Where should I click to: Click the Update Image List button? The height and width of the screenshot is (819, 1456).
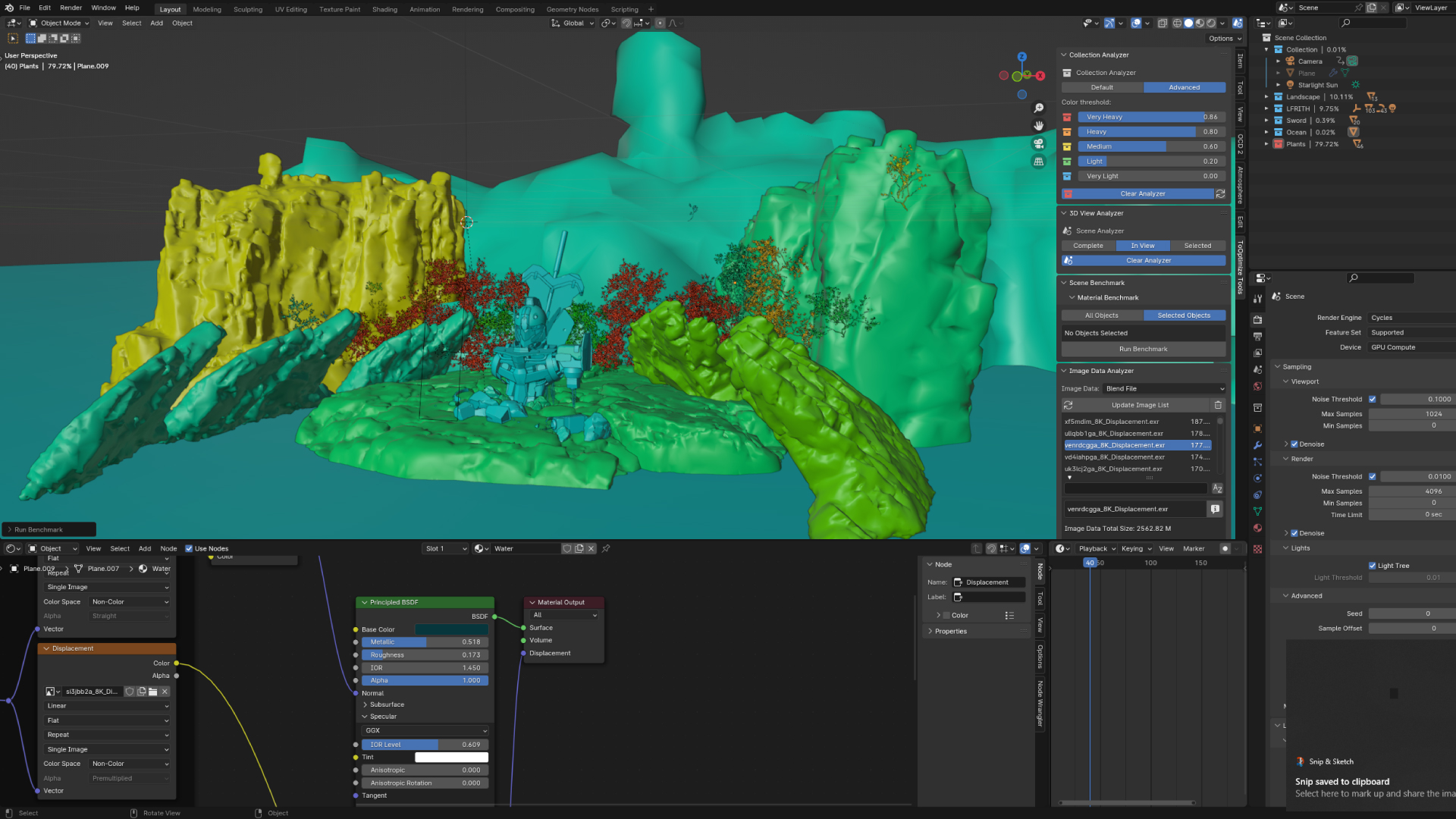(x=1140, y=405)
